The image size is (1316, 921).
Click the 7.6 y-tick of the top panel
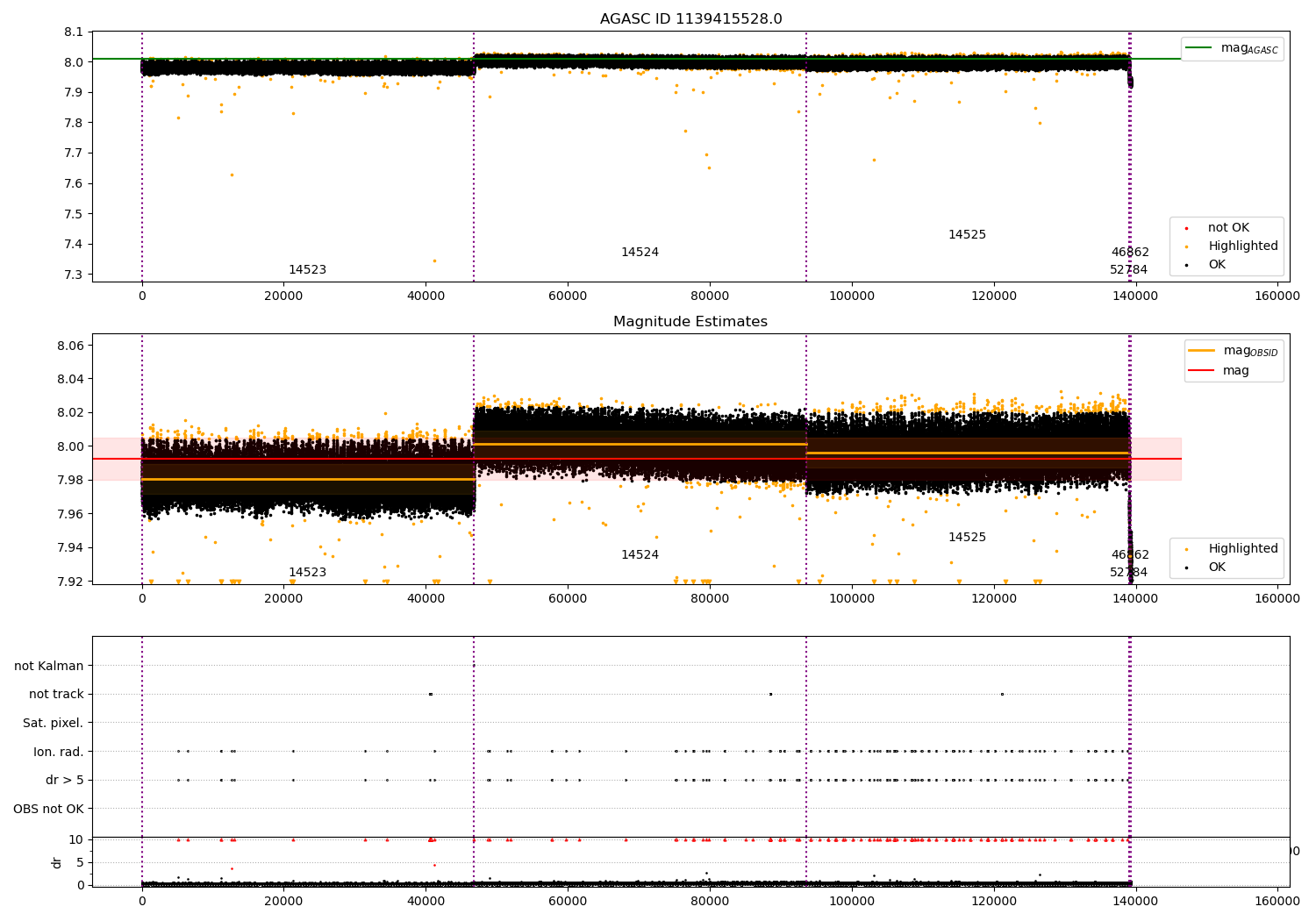click(75, 184)
